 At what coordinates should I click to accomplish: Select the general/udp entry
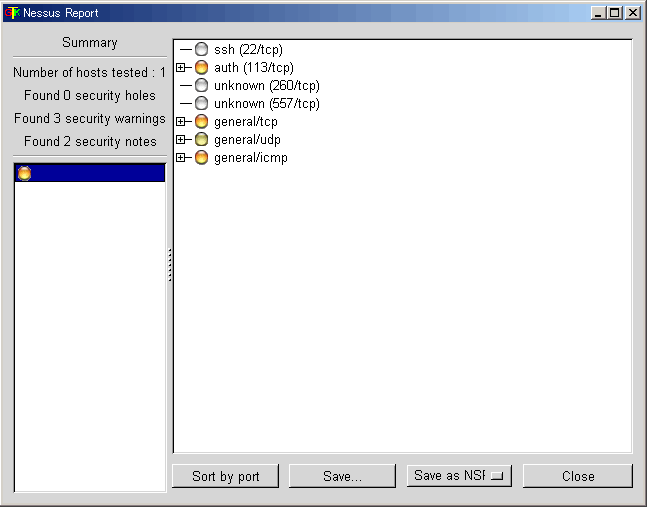[247, 139]
